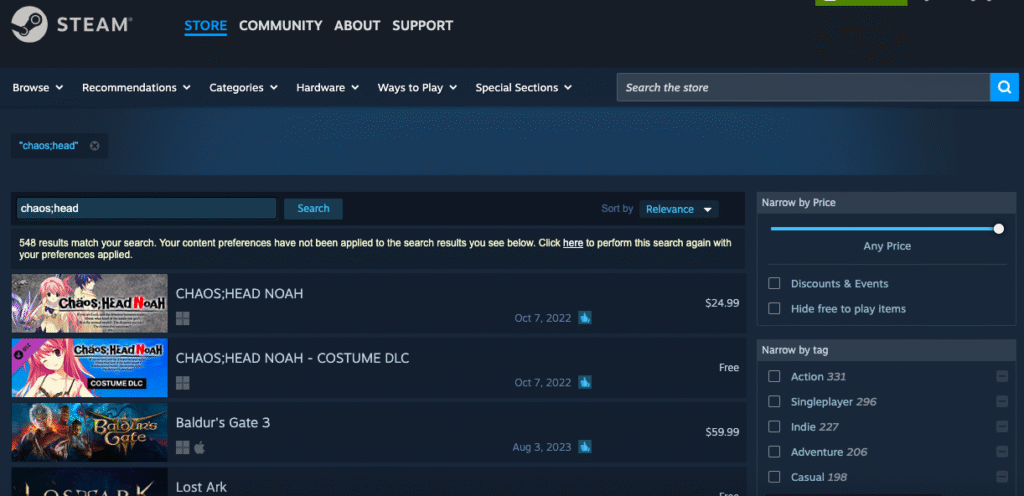Tick the Action tag checkbox
The width and height of the screenshot is (1024, 496).
tap(774, 377)
